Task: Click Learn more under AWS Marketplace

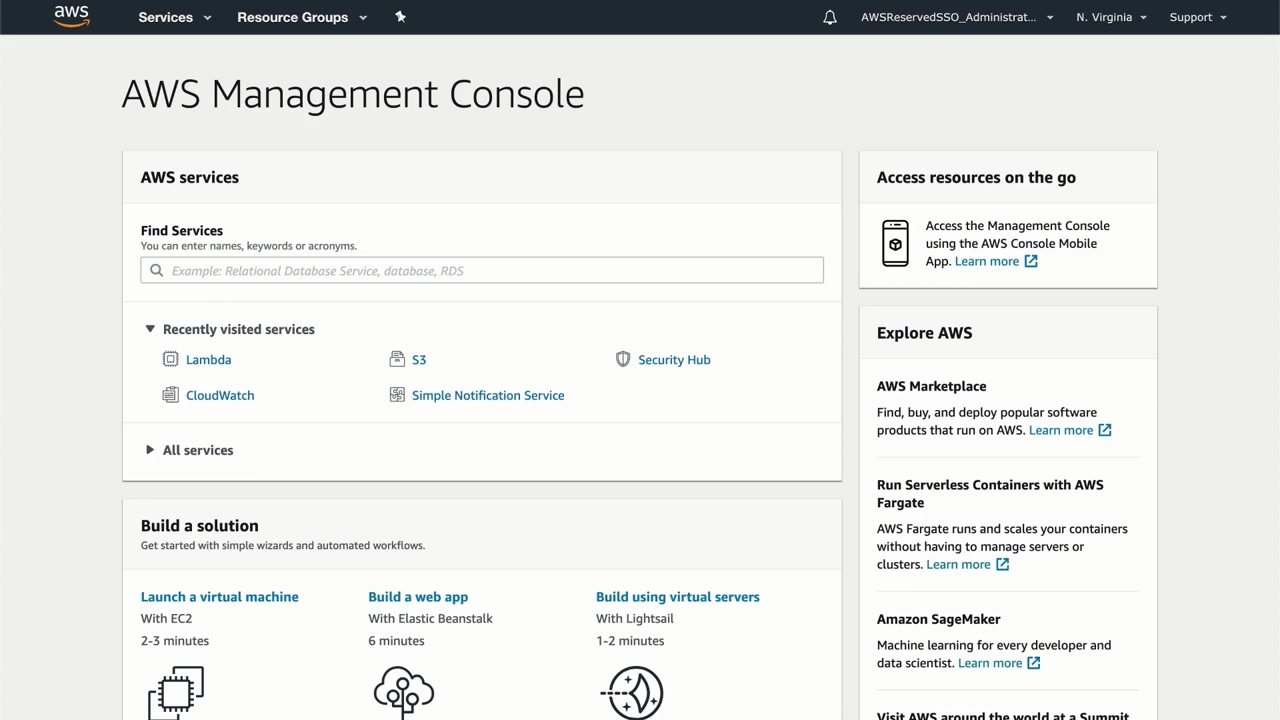Action: point(1061,430)
